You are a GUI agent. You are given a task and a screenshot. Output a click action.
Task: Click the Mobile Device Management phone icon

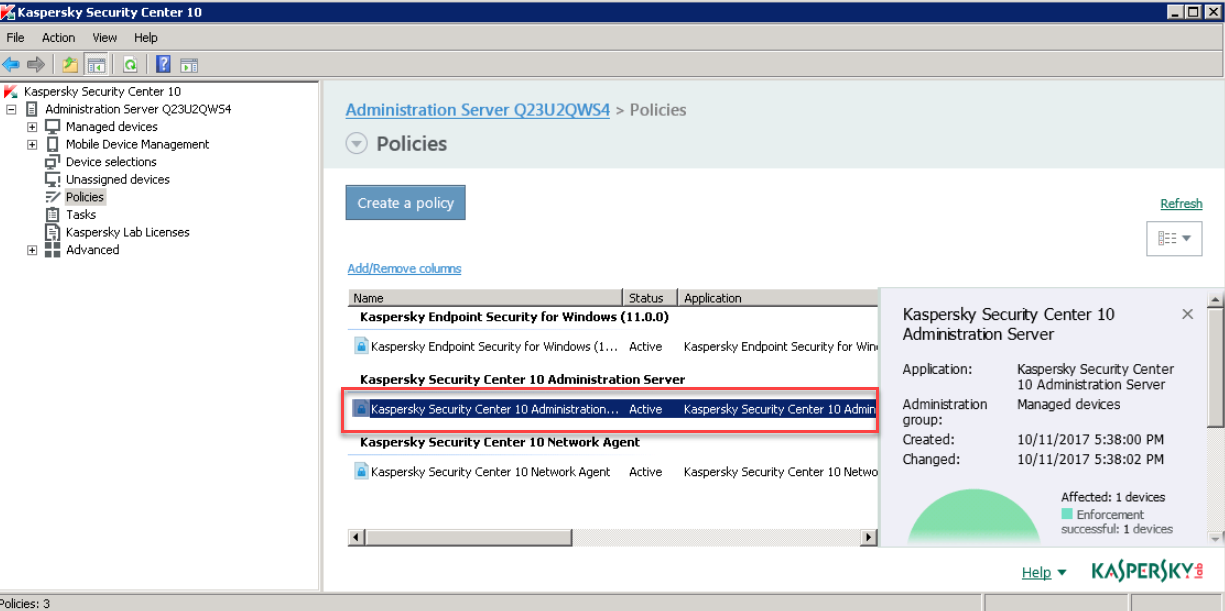click(x=53, y=144)
